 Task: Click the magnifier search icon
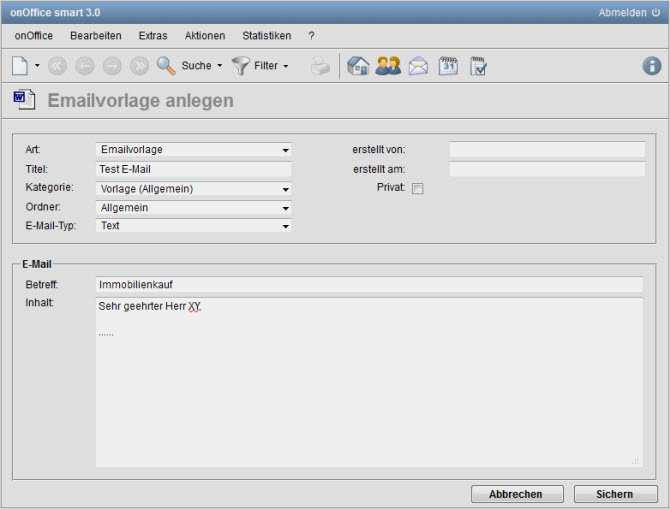[x=166, y=66]
